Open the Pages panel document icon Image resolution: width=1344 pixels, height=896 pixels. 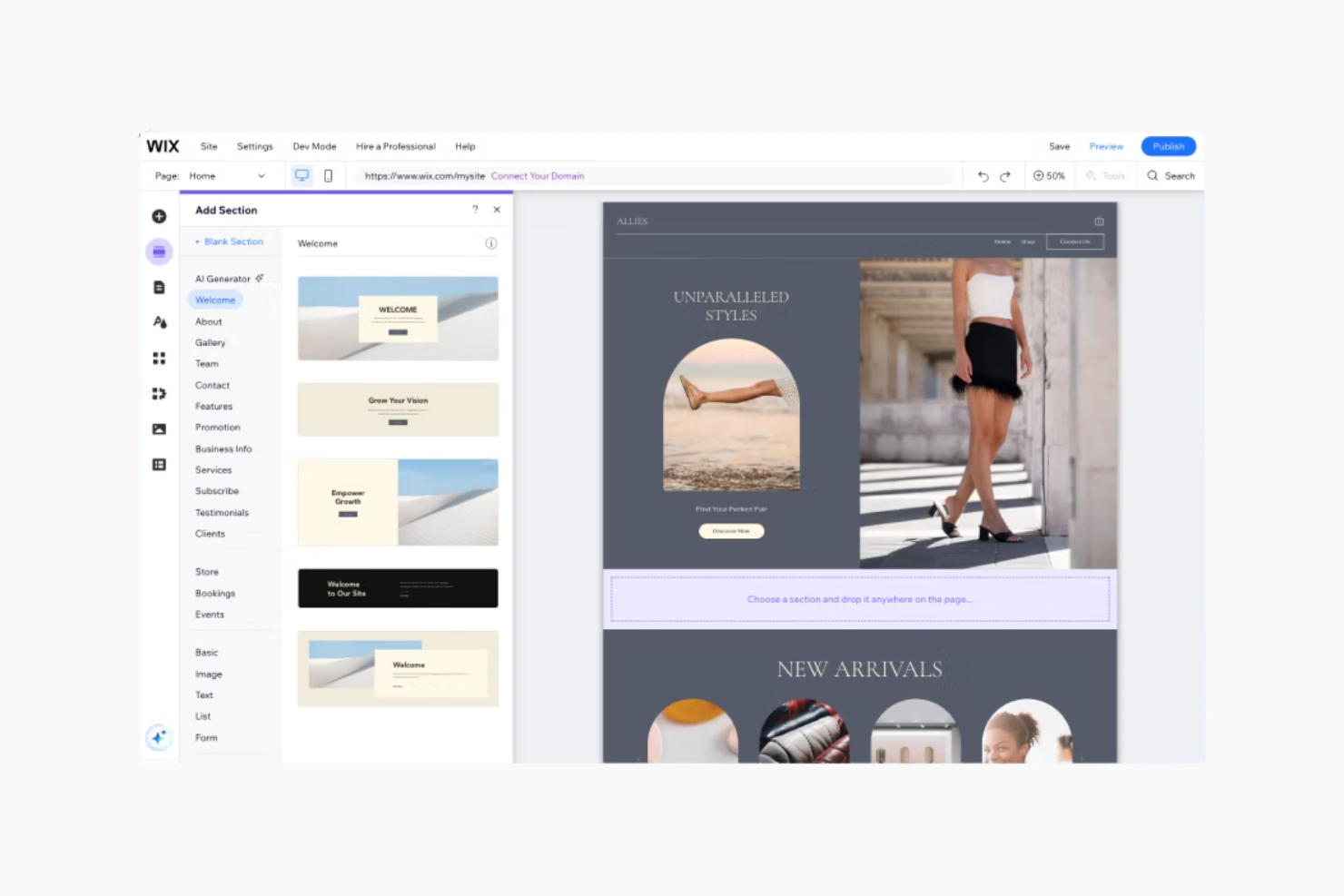pyautogui.click(x=159, y=287)
